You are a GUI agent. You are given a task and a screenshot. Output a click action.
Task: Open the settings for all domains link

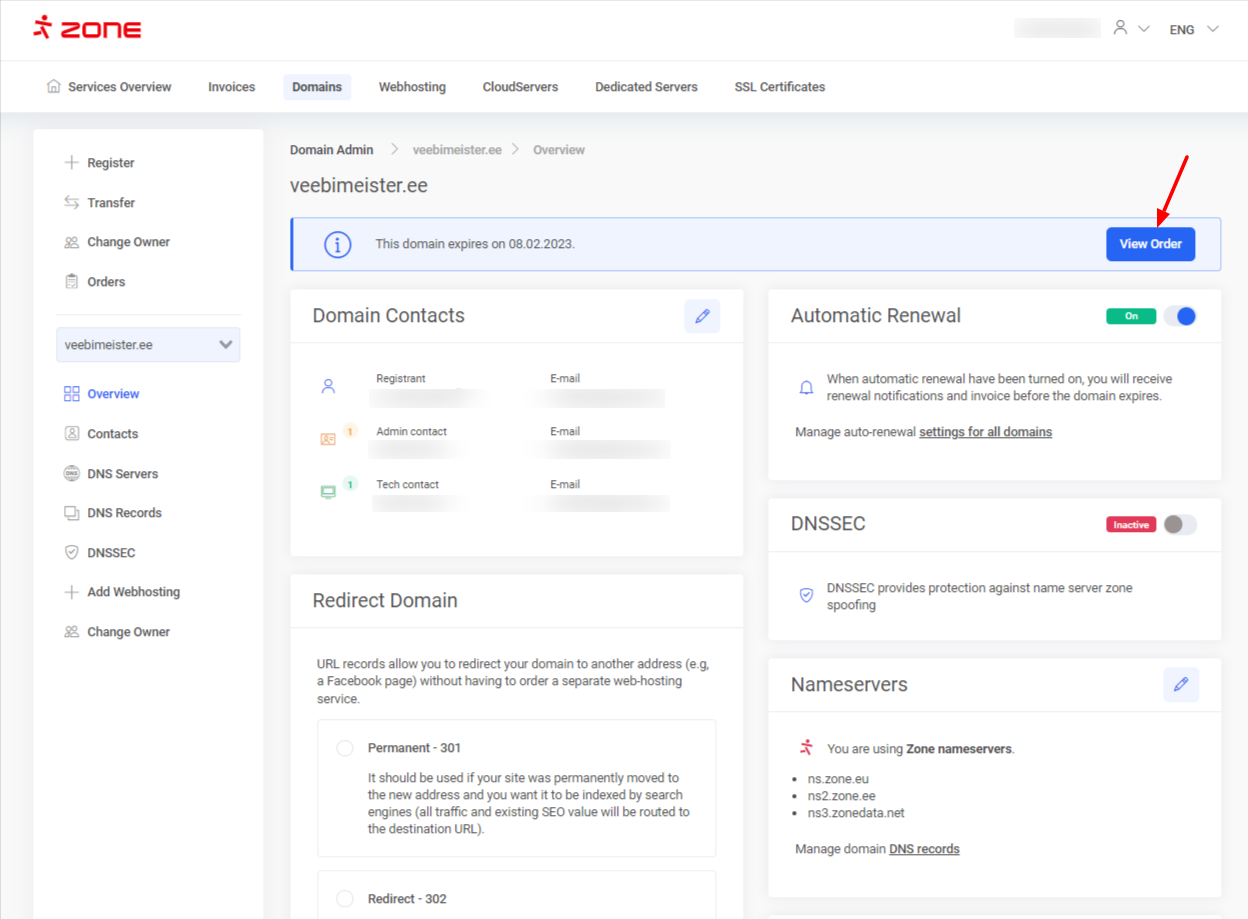[985, 432]
